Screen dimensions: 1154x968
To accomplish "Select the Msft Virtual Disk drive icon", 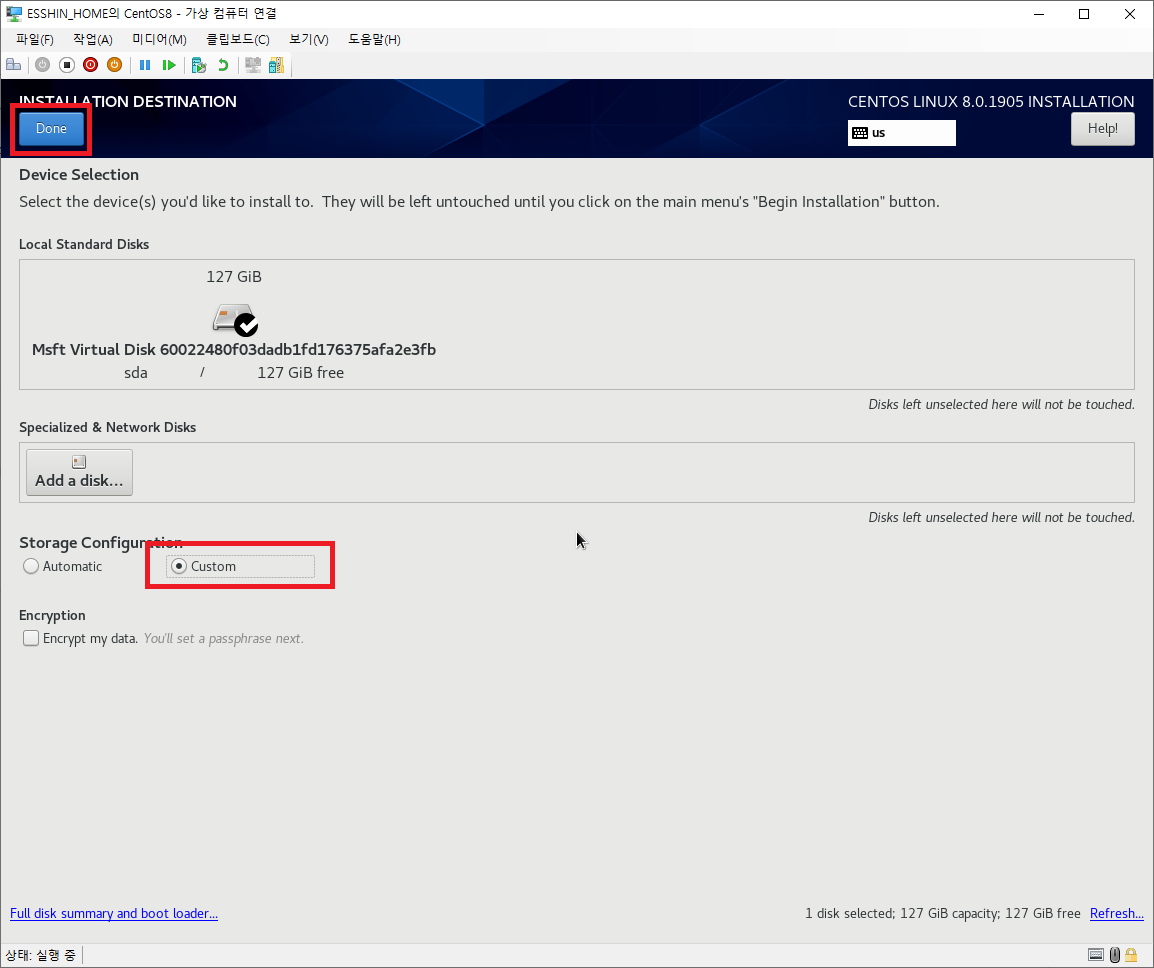I will [x=235, y=319].
